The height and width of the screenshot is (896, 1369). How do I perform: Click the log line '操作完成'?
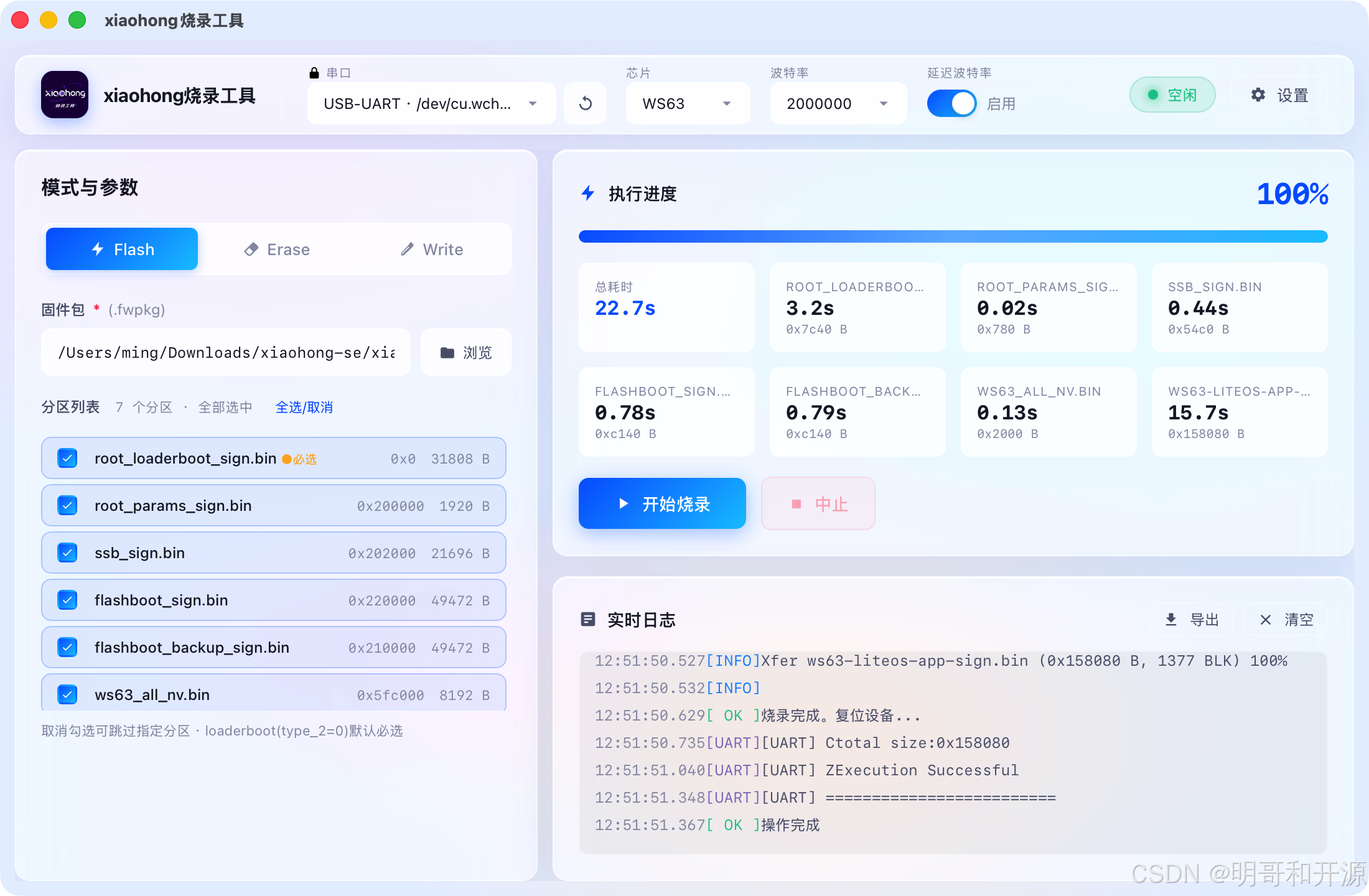click(708, 825)
